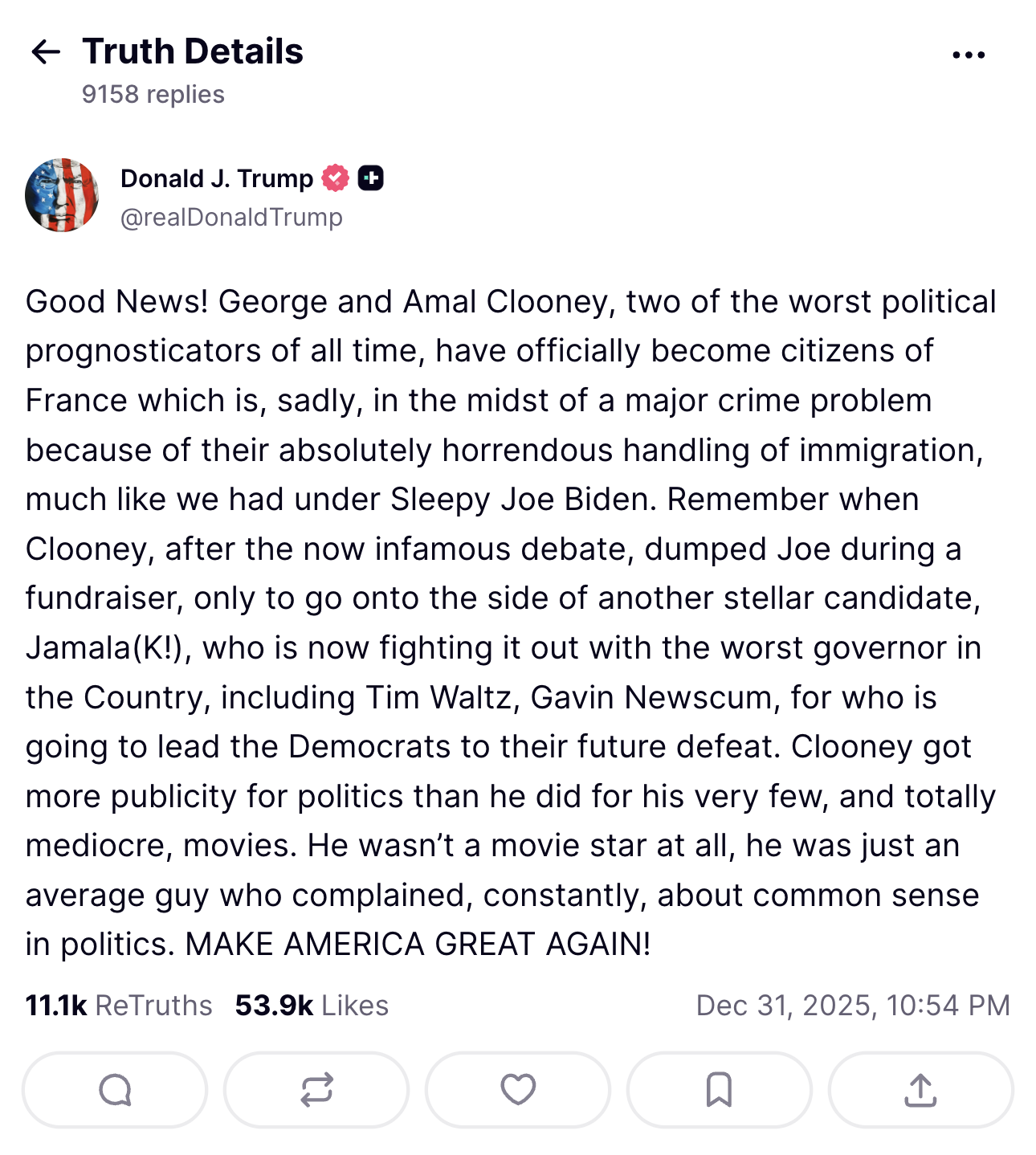Open the three-dot more options menu
Image resolution: width=1036 pixels, height=1155 pixels.
click(968, 55)
